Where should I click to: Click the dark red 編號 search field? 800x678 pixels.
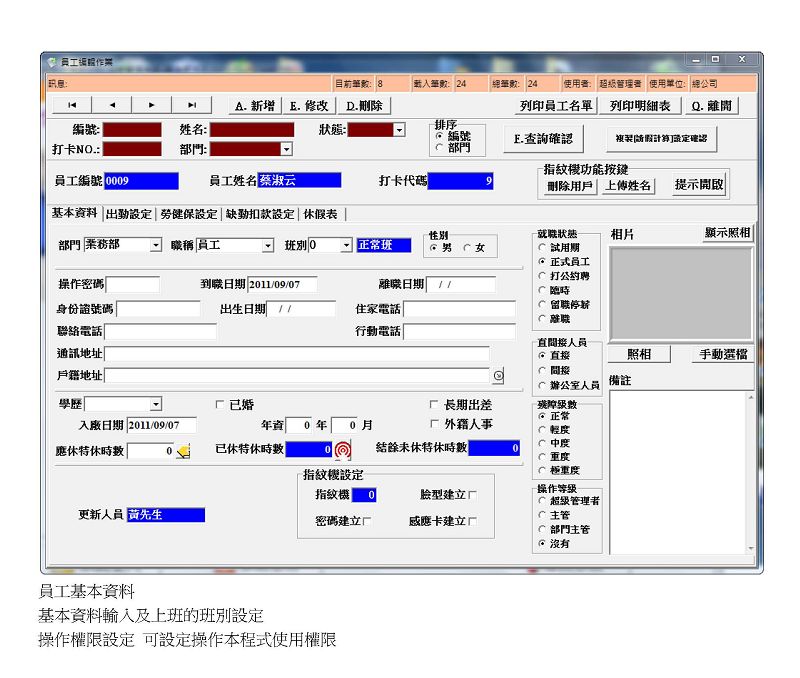pyautogui.click(x=132, y=130)
